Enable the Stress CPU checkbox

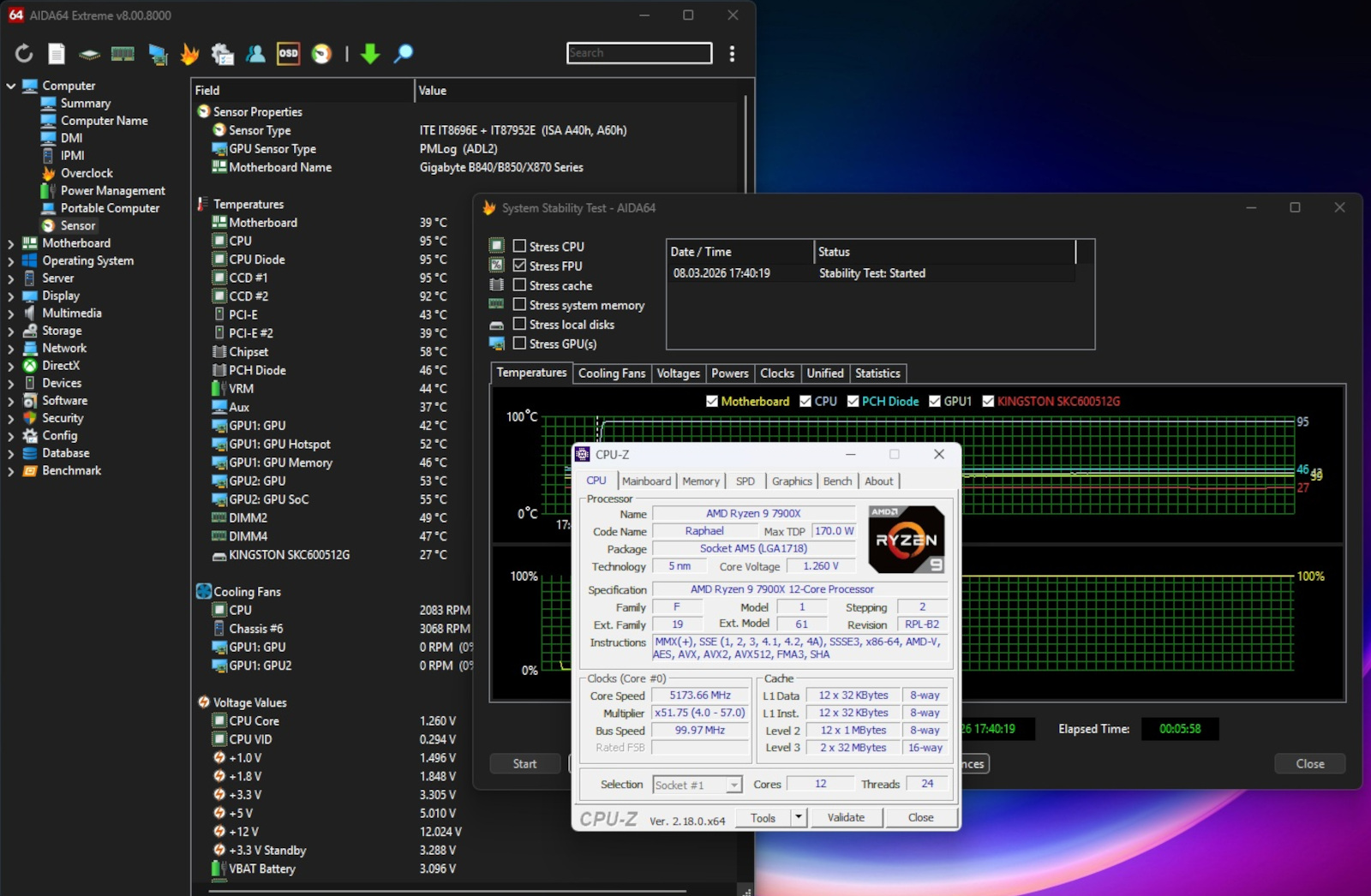tap(519, 247)
